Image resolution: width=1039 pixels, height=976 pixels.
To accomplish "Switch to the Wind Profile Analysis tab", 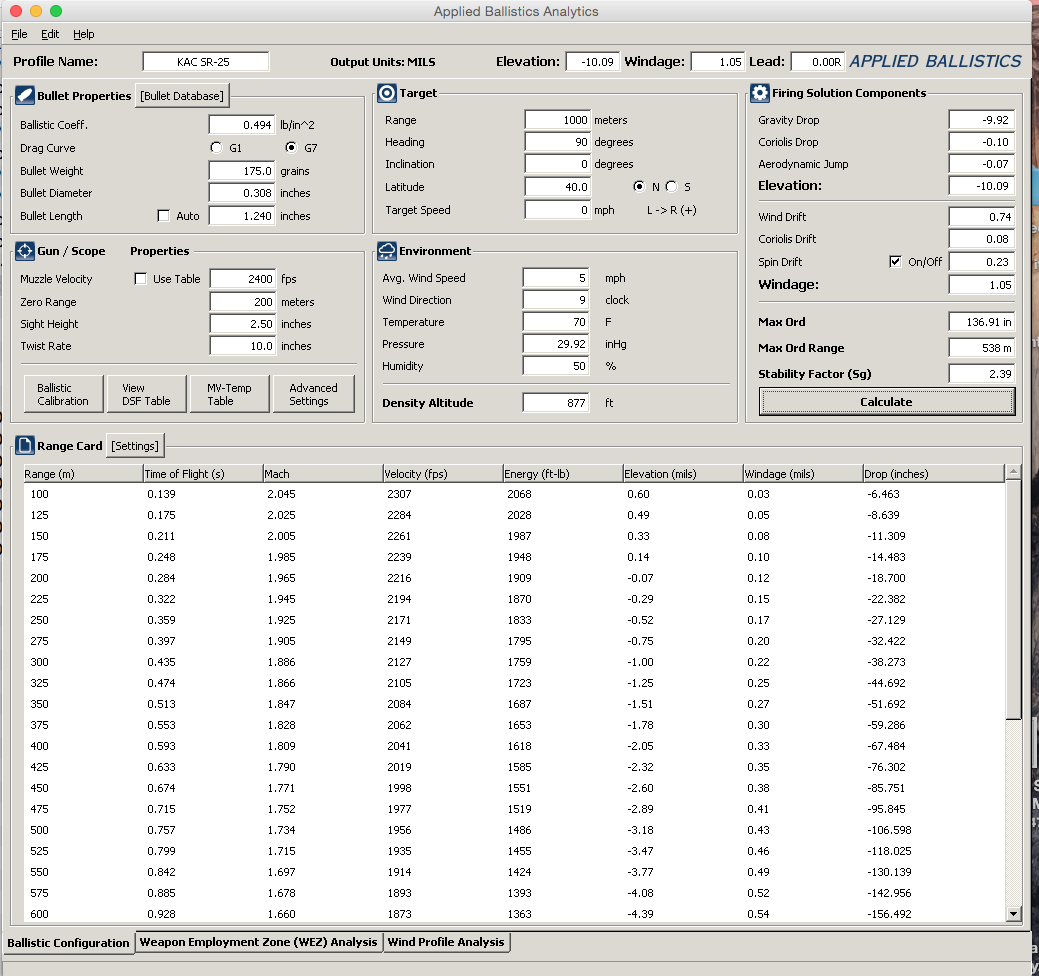I will 446,942.
